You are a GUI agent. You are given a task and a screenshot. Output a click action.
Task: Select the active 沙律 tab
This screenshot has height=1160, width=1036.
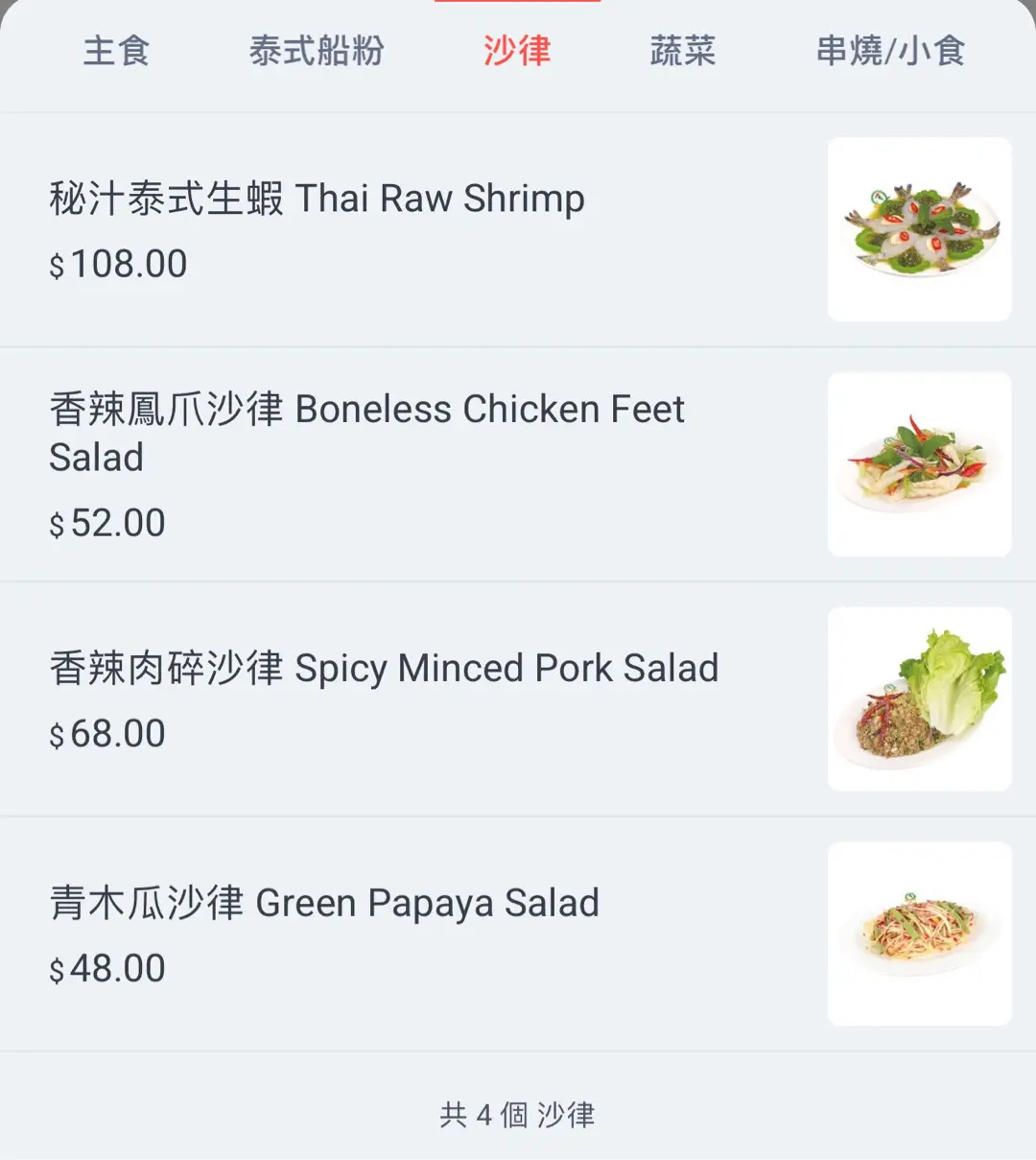517,51
